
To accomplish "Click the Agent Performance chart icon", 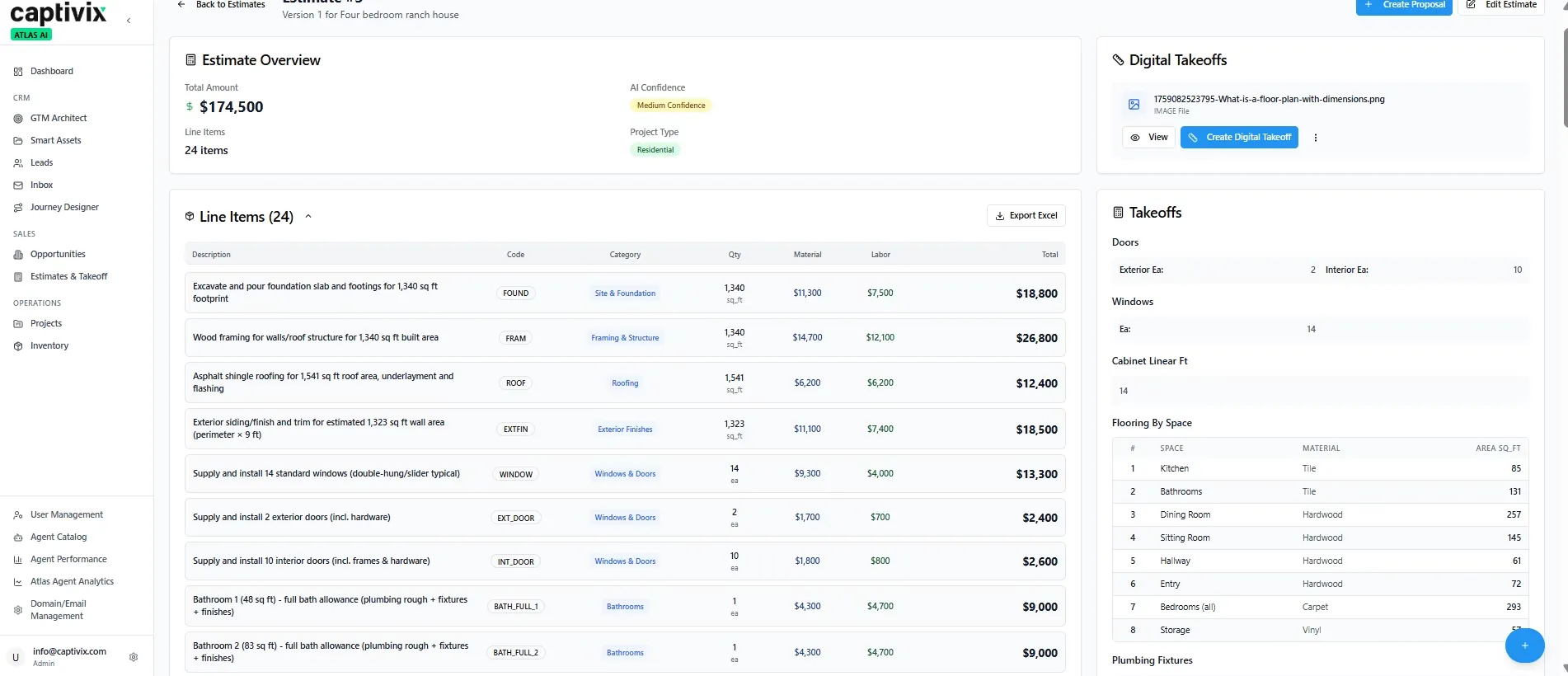I will (x=18, y=560).
